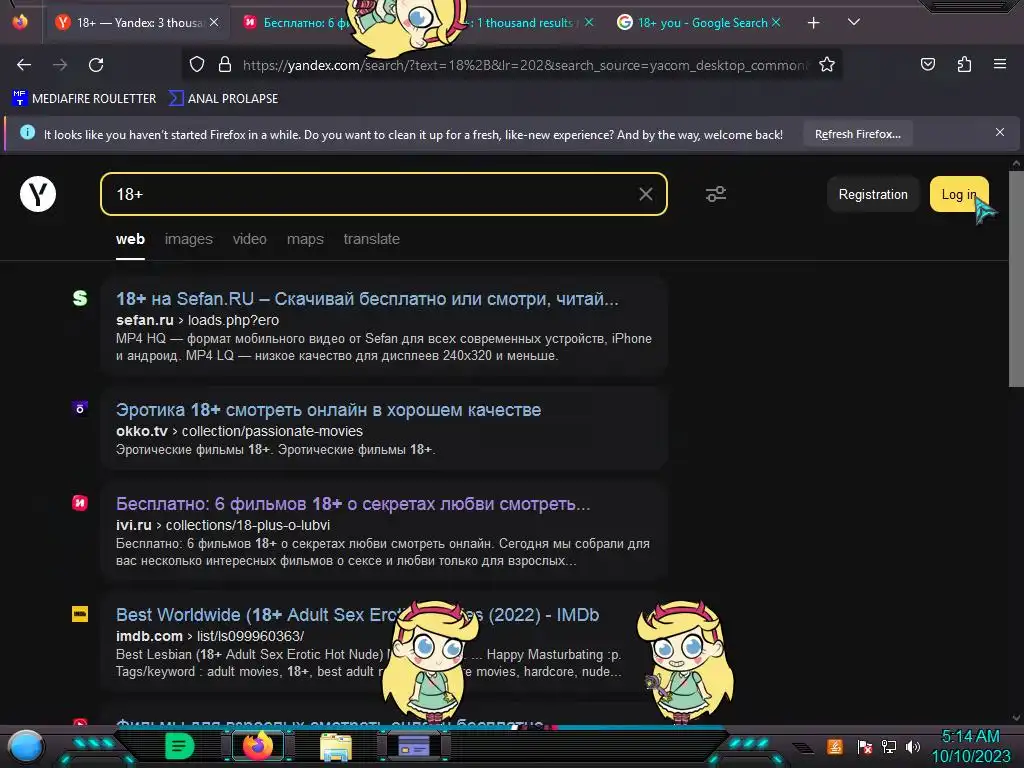This screenshot has width=1024, height=768.
Task: Click the page vertical scrollbar thumb
Action: click(x=1016, y=279)
